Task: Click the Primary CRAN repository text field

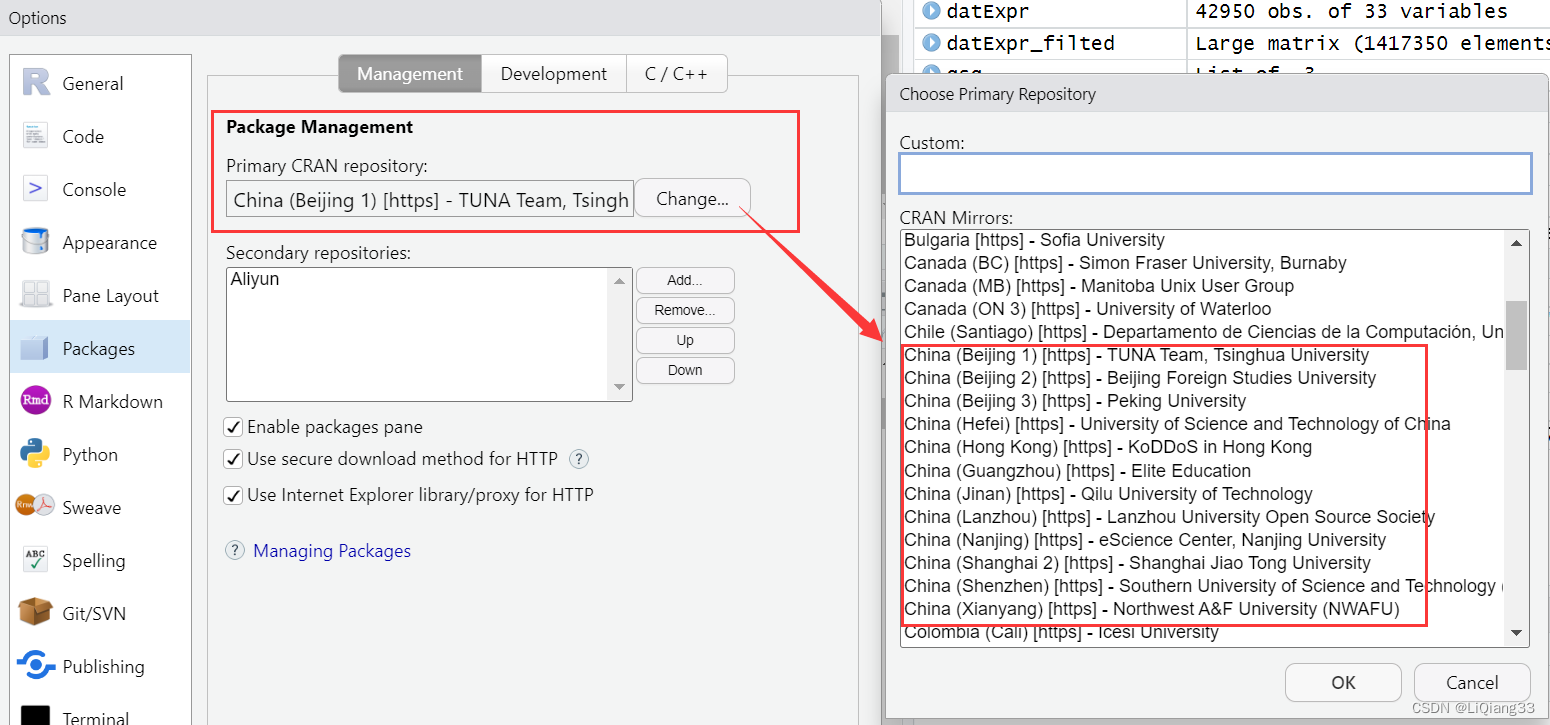Action: click(x=430, y=200)
